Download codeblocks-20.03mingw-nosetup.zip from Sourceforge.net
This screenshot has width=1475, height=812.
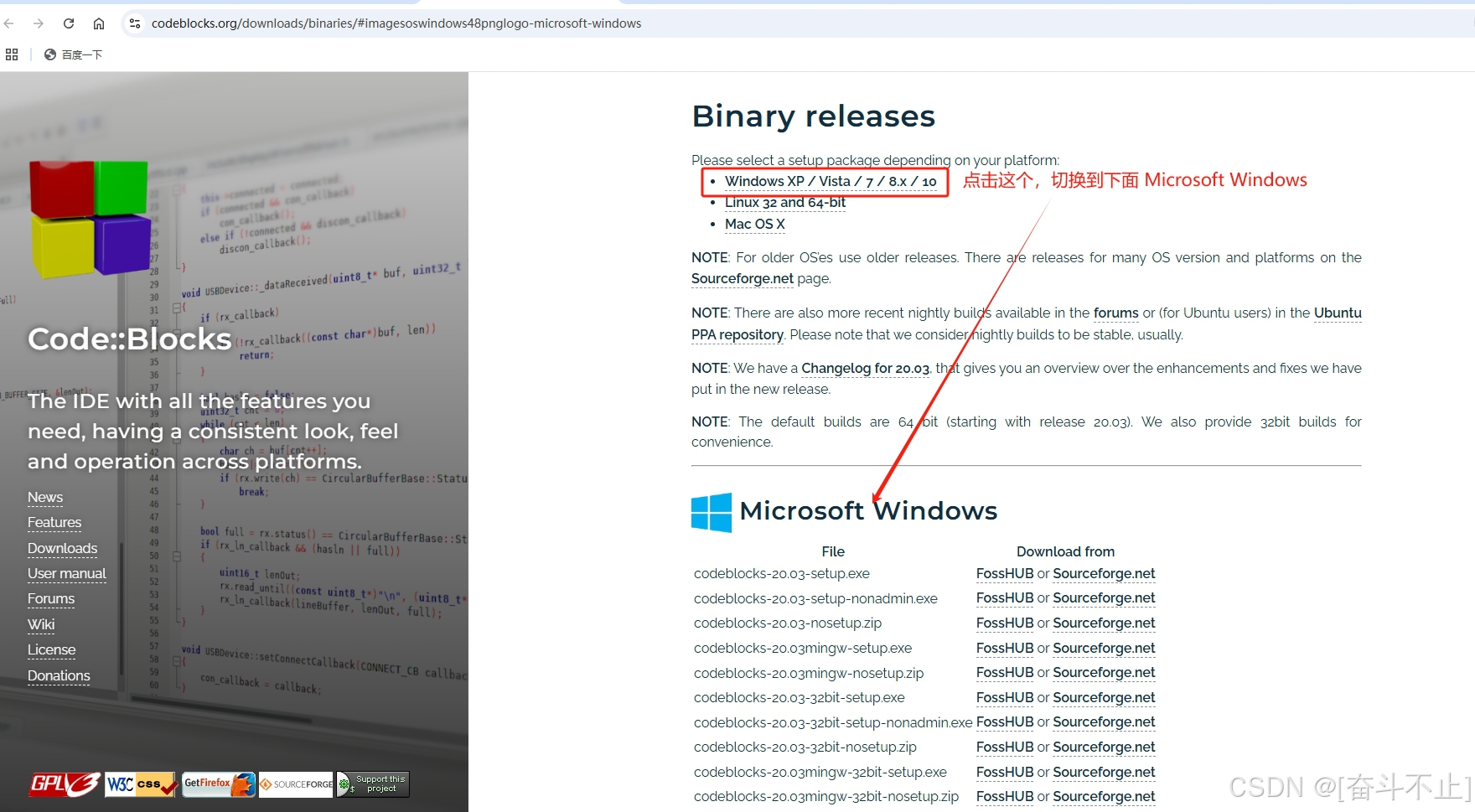tap(1104, 673)
